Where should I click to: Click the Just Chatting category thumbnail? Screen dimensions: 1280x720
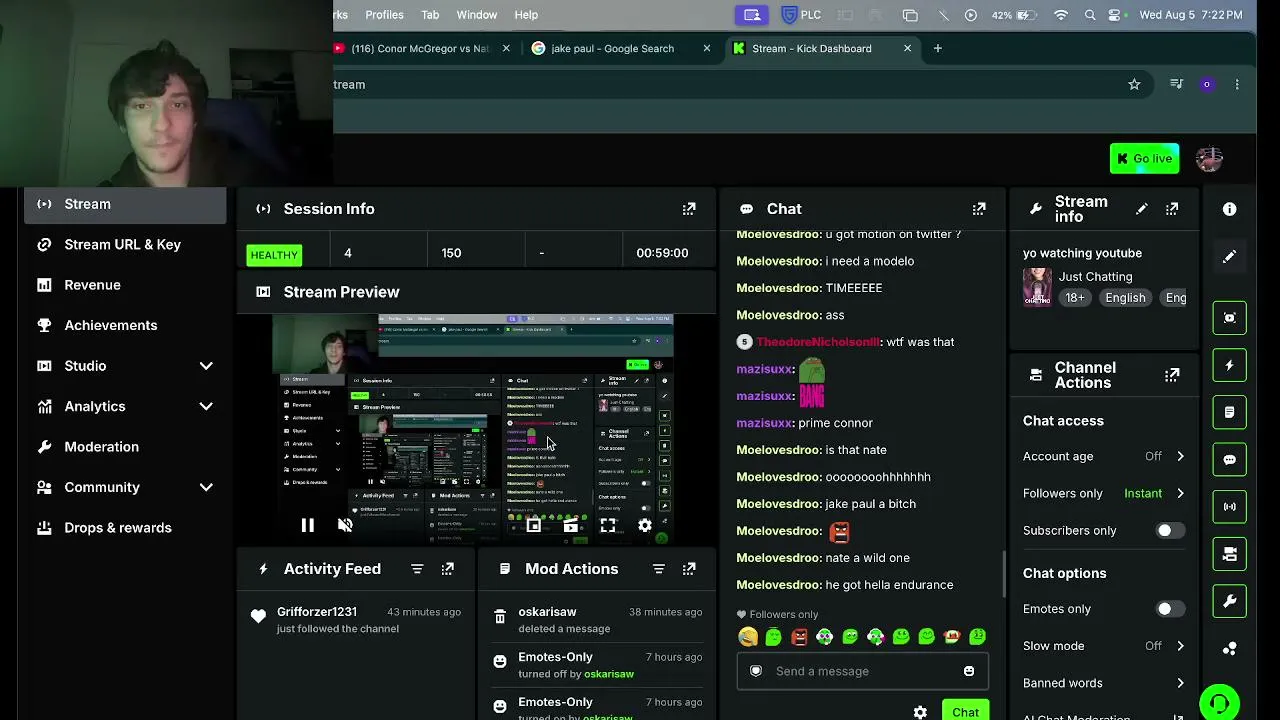click(x=1037, y=286)
